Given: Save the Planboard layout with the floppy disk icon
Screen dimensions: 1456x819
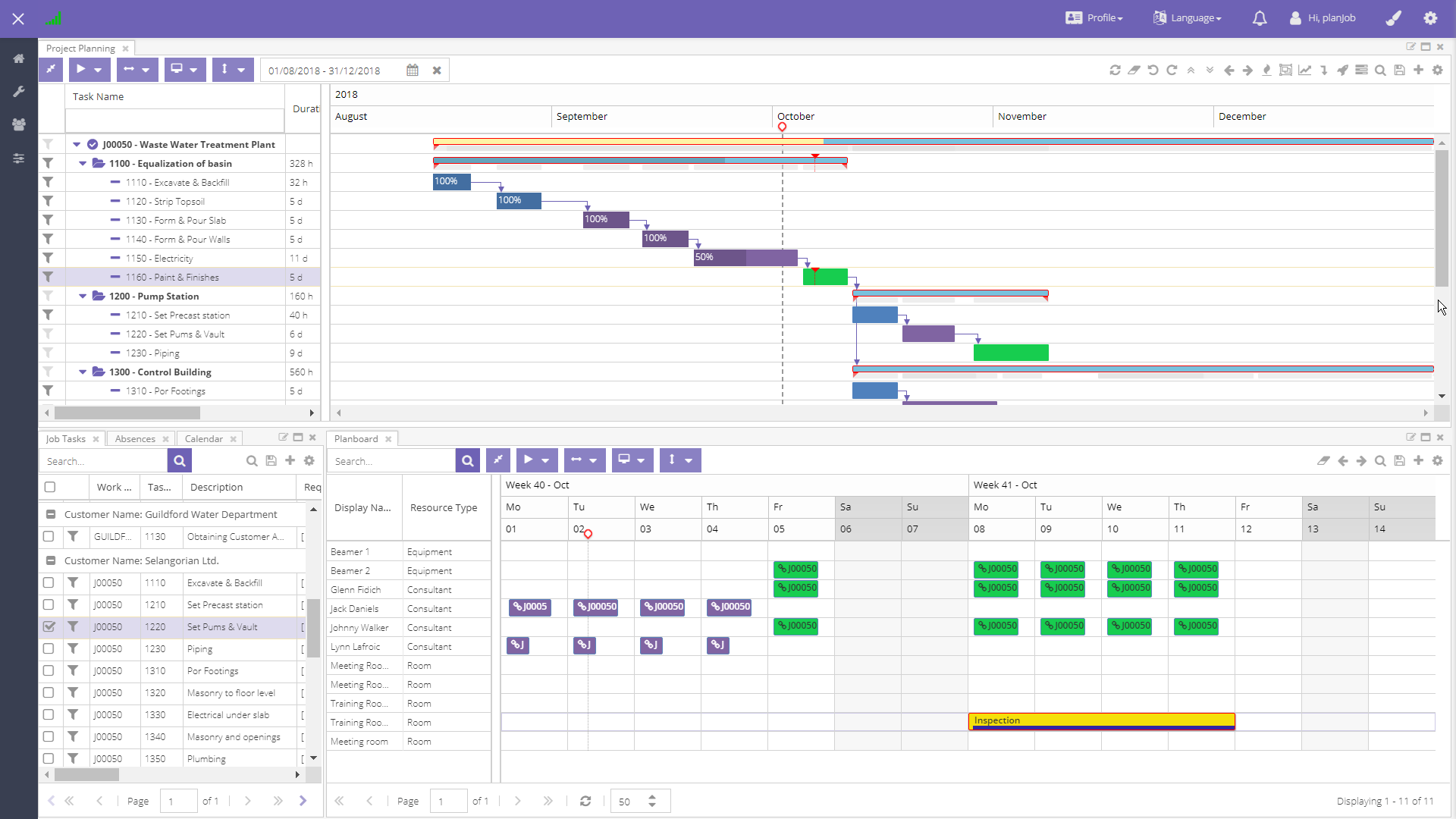Looking at the screenshot, I should pyautogui.click(x=1399, y=460).
